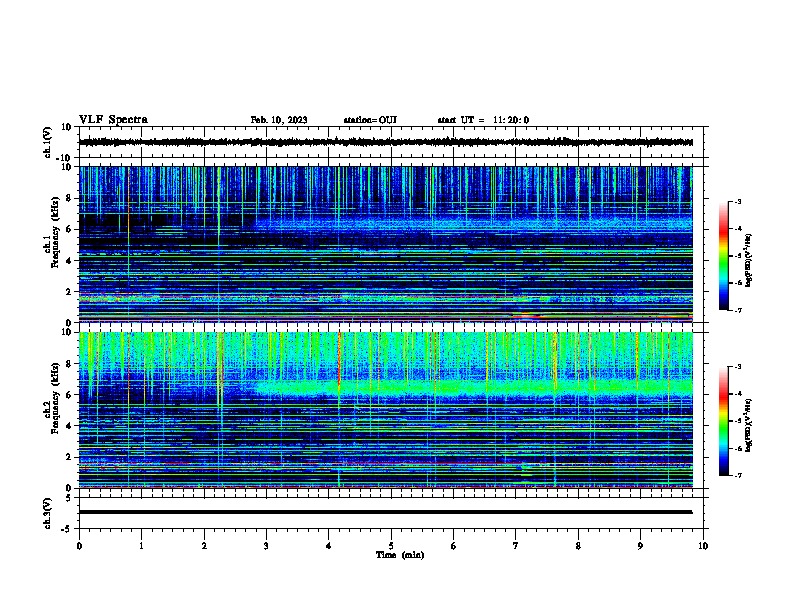Click the "2" kHz tick on ch.2 frequency axis
This screenshot has width=792, height=612.
click(69, 457)
